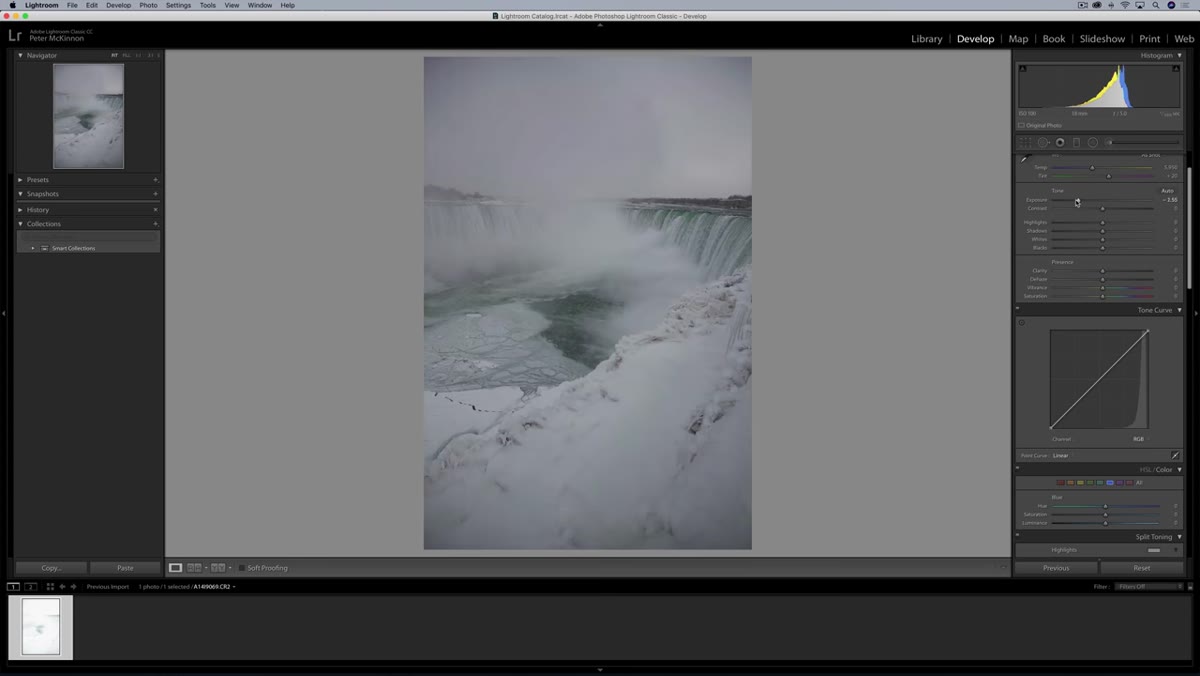The width and height of the screenshot is (1200, 676).
Task: Select the filmstrip photo thumbnail
Action: coord(41,627)
